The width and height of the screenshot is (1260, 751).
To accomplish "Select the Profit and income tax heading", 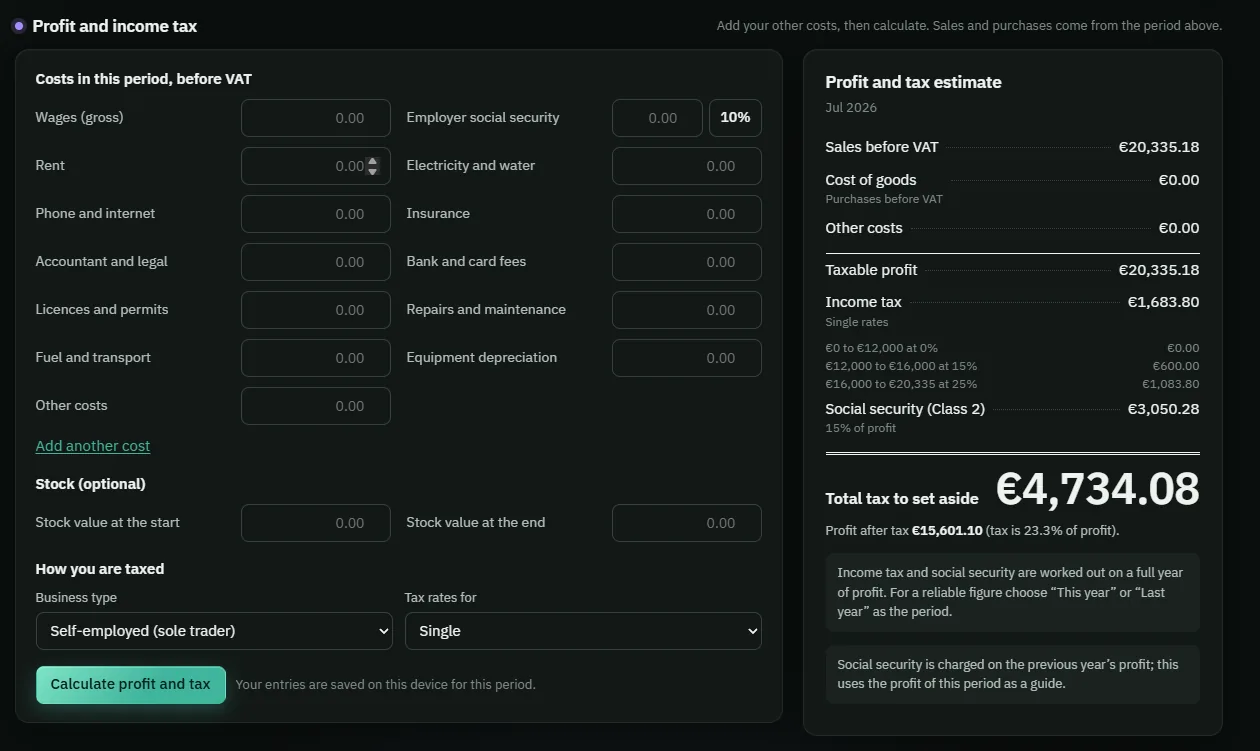I will click(115, 26).
